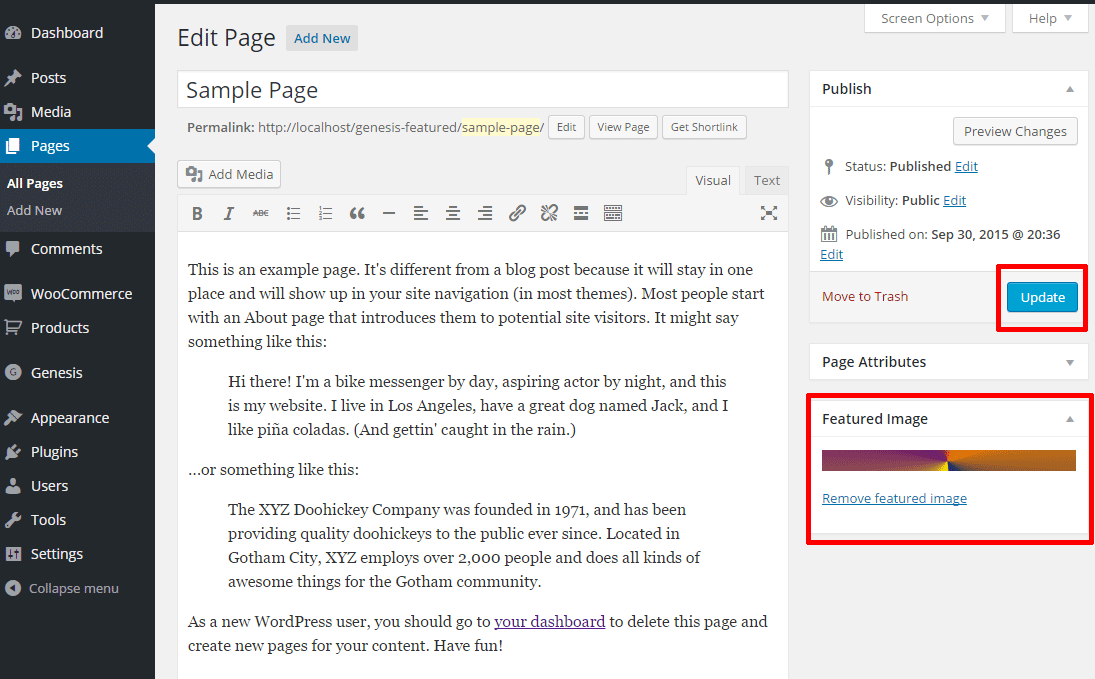Click the Sample Page title field
The height and width of the screenshot is (679, 1095).
click(x=483, y=89)
